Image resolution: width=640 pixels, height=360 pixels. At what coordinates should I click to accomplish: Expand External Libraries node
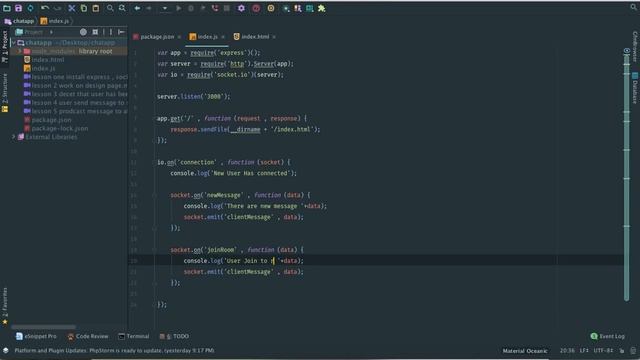(x=13, y=137)
